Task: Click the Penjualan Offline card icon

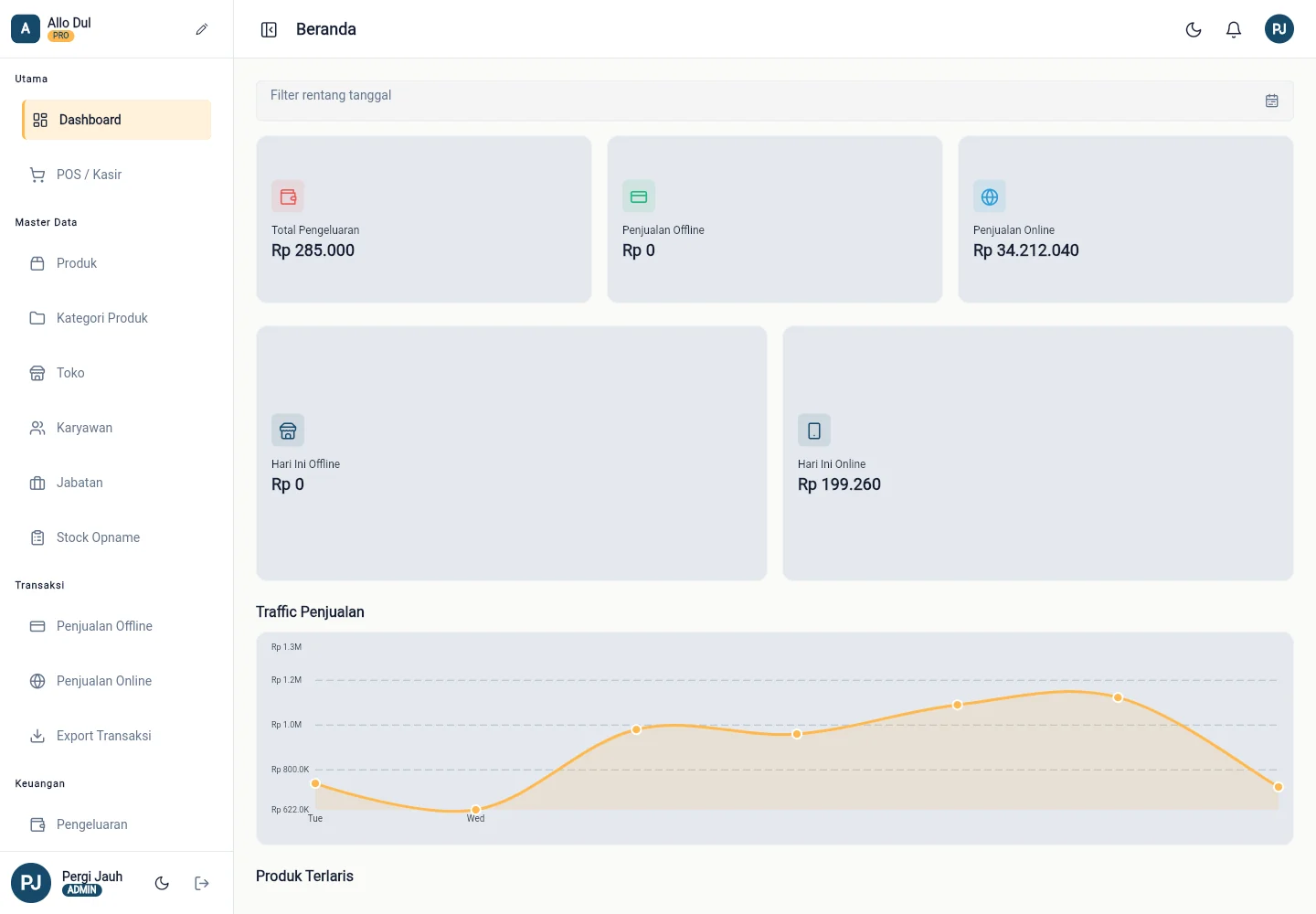Action: click(x=639, y=197)
